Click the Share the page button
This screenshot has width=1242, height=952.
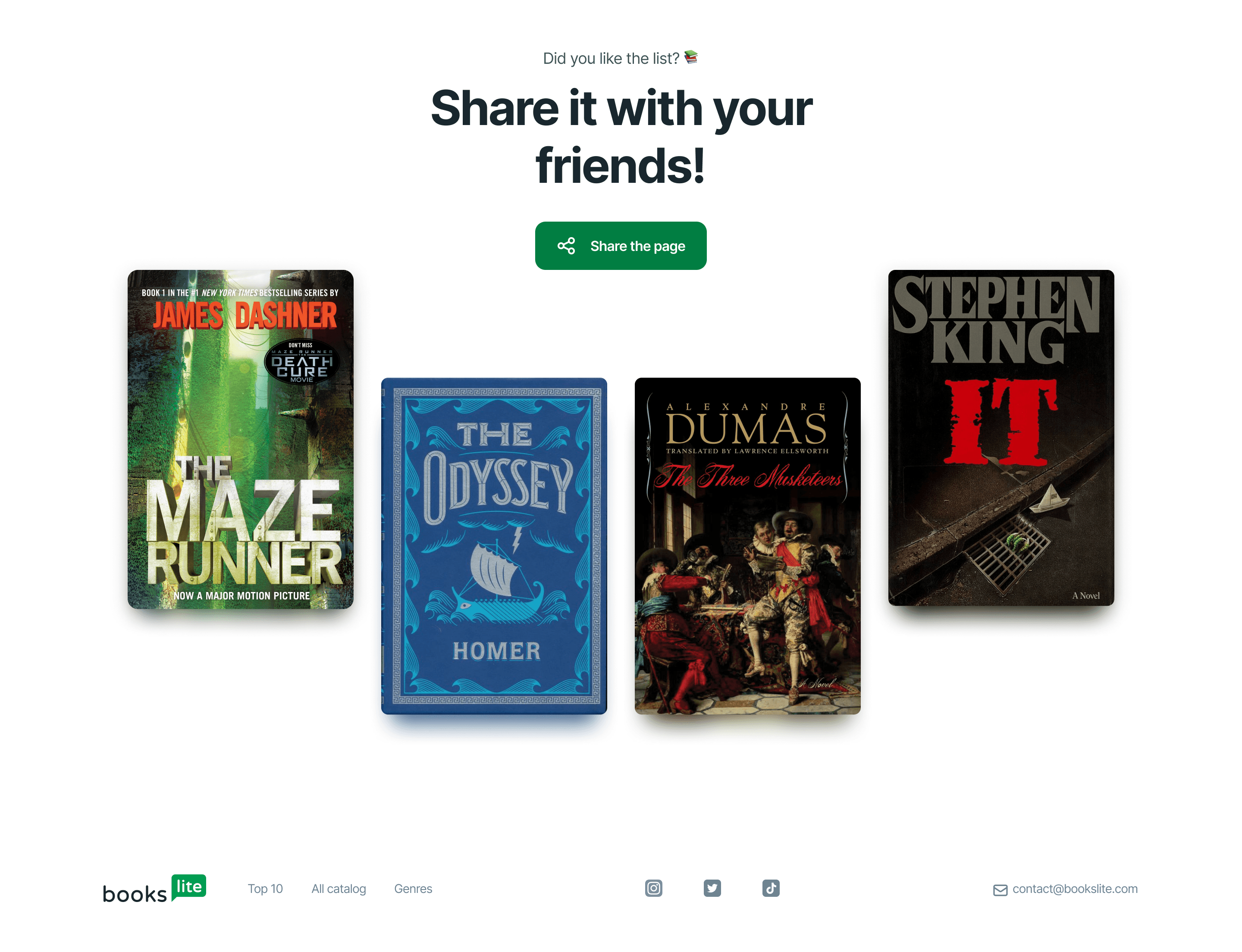[620, 245]
